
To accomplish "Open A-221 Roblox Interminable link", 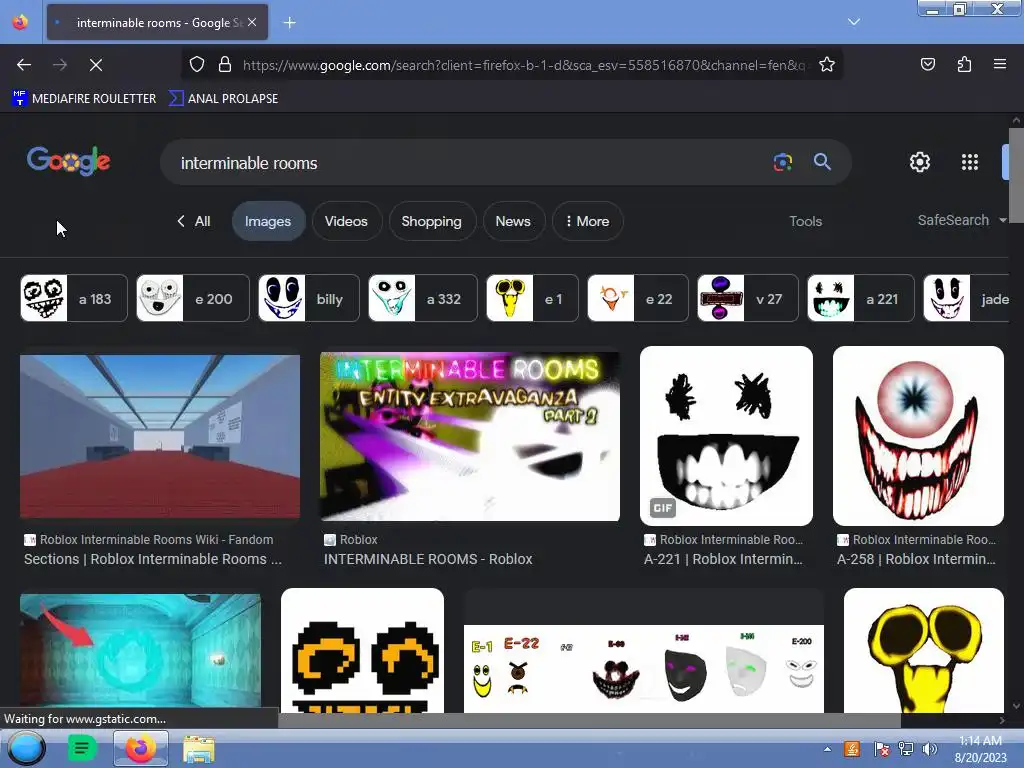I will pyautogui.click(x=723, y=559).
